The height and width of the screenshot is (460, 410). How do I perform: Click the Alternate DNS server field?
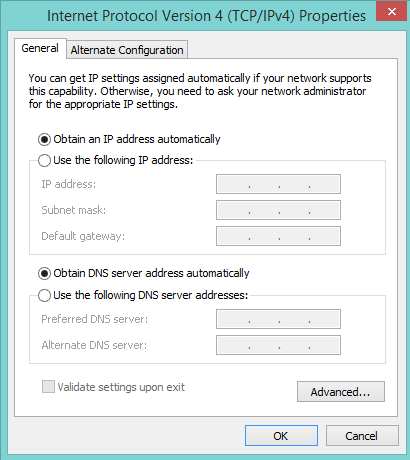pos(278,345)
